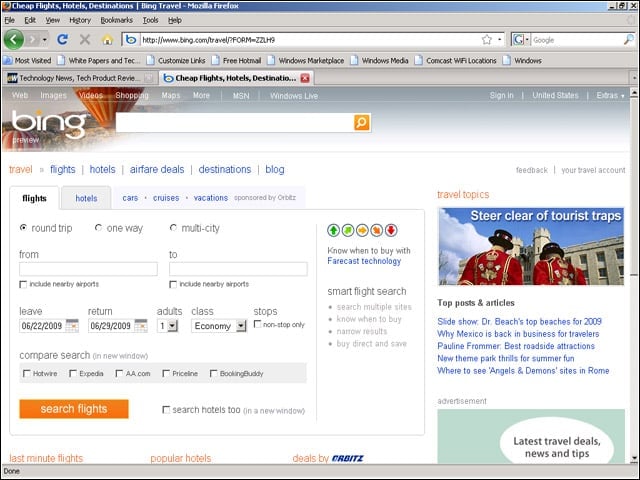Click the green diagonal-arrow Farecast icon
The width and height of the screenshot is (640, 480).
point(348,231)
